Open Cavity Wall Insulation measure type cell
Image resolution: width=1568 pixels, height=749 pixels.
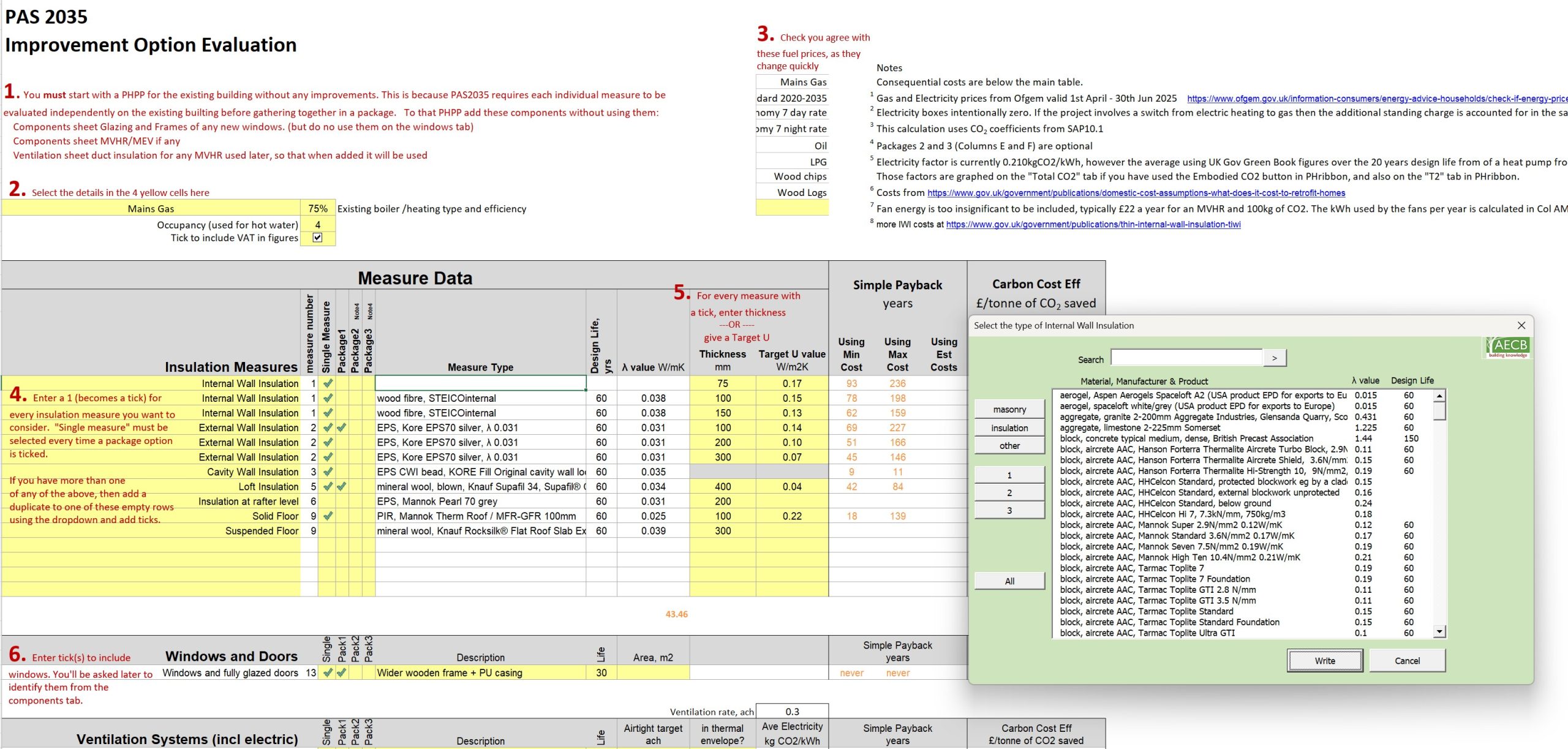click(x=480, y=472)
